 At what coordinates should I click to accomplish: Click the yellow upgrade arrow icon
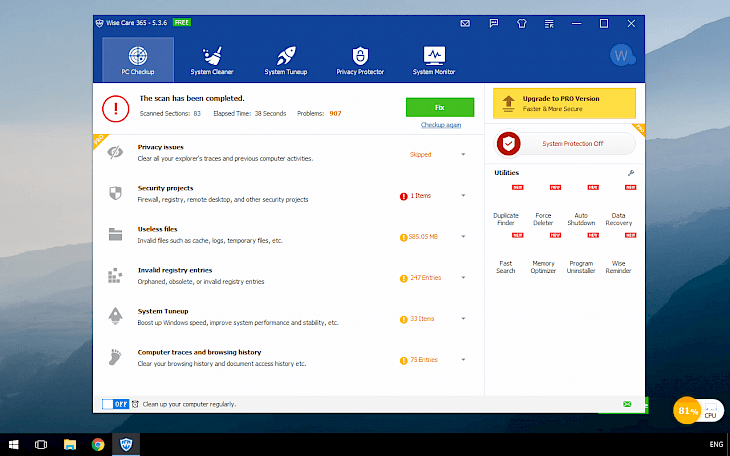[508, 104]
